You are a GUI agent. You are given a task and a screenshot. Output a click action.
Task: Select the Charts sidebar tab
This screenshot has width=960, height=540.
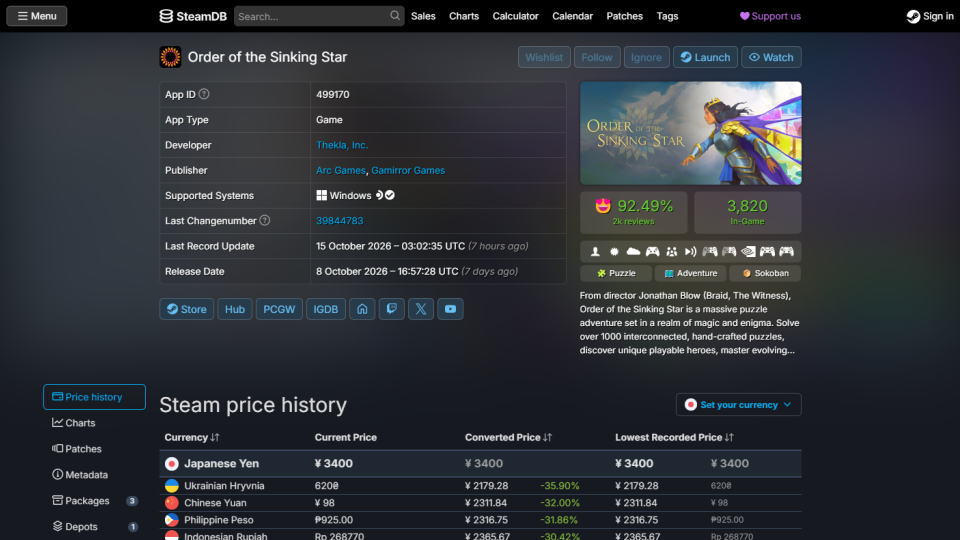[x=94, y=422]
